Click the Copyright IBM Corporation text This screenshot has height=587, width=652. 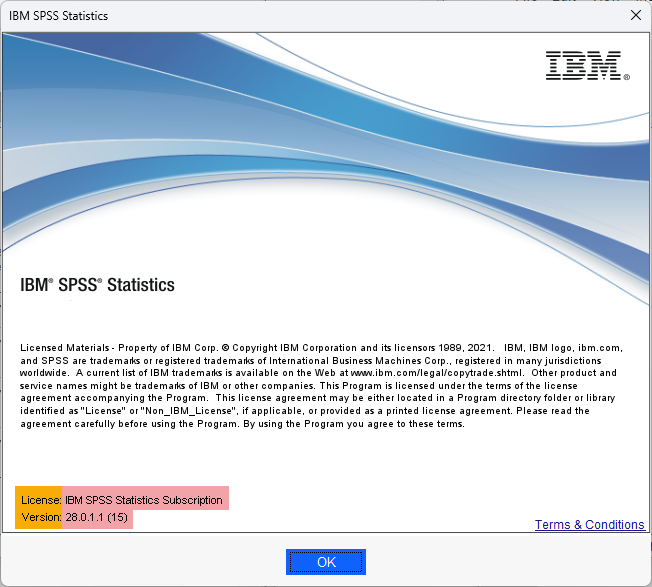(x=294, y=348)
